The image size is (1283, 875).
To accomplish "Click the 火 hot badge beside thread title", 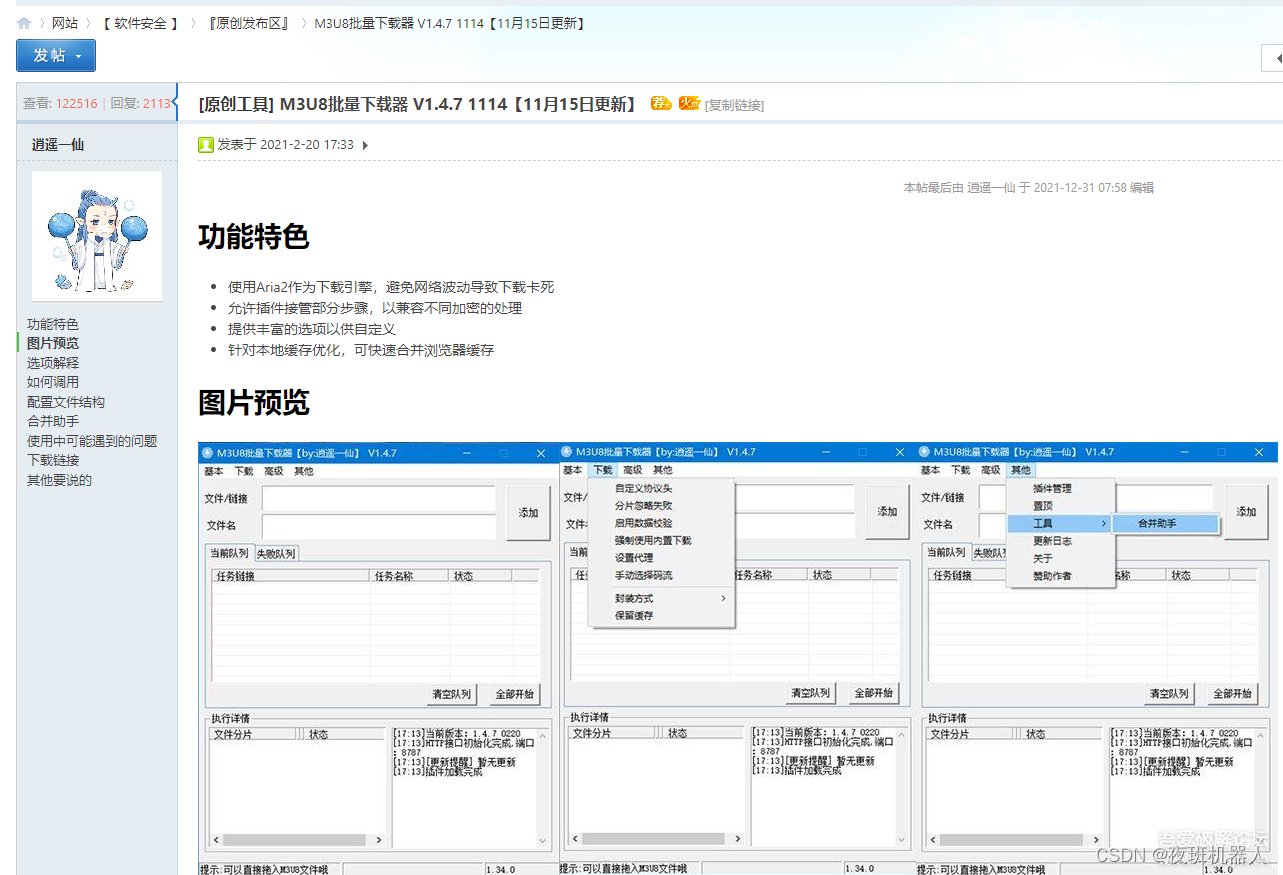I will point(689,103).
